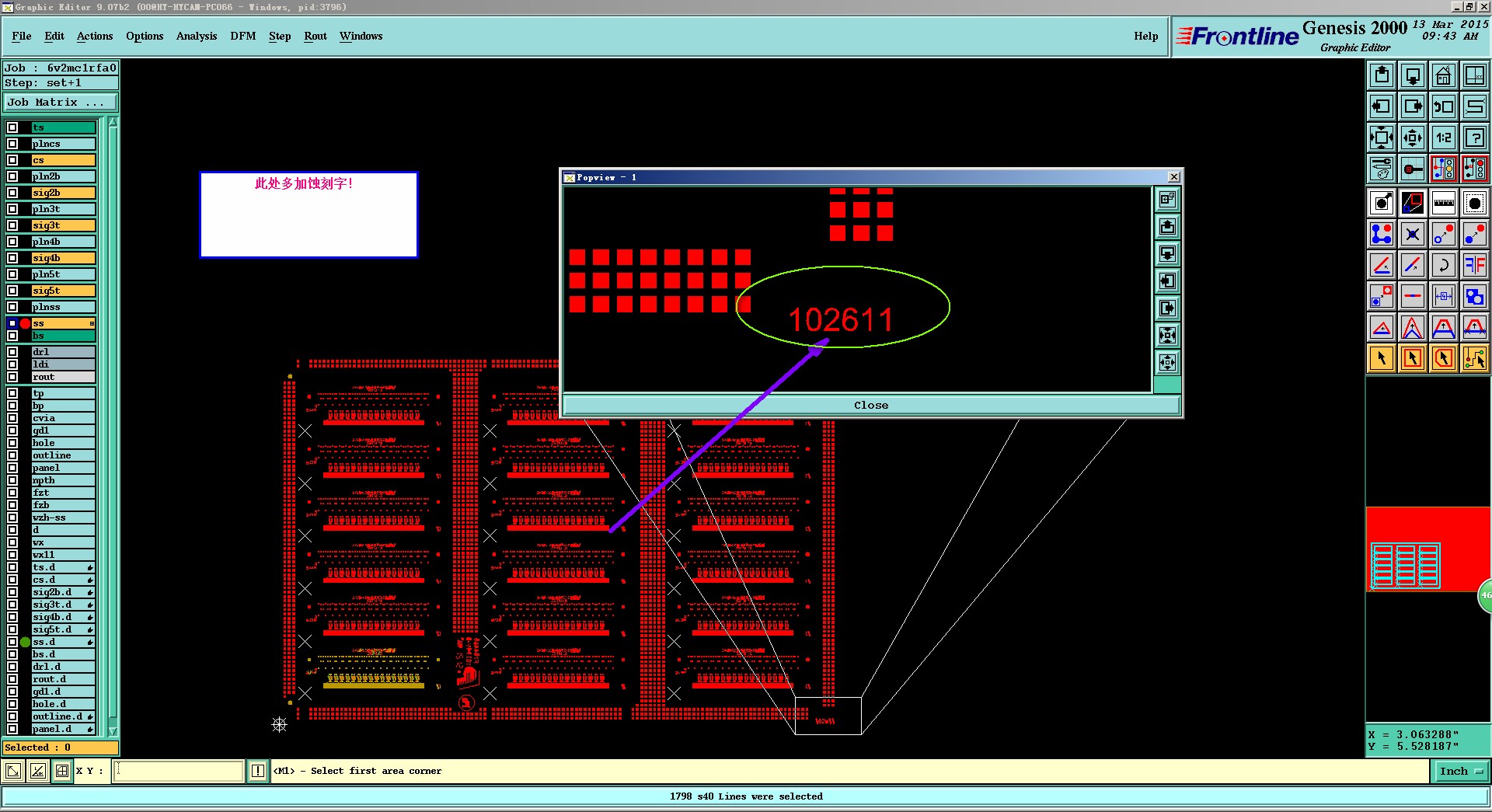This screenshot has height=812, width=1492.
Task: Click the layer list scroll up arrow
Action: (x=113, y=122)
